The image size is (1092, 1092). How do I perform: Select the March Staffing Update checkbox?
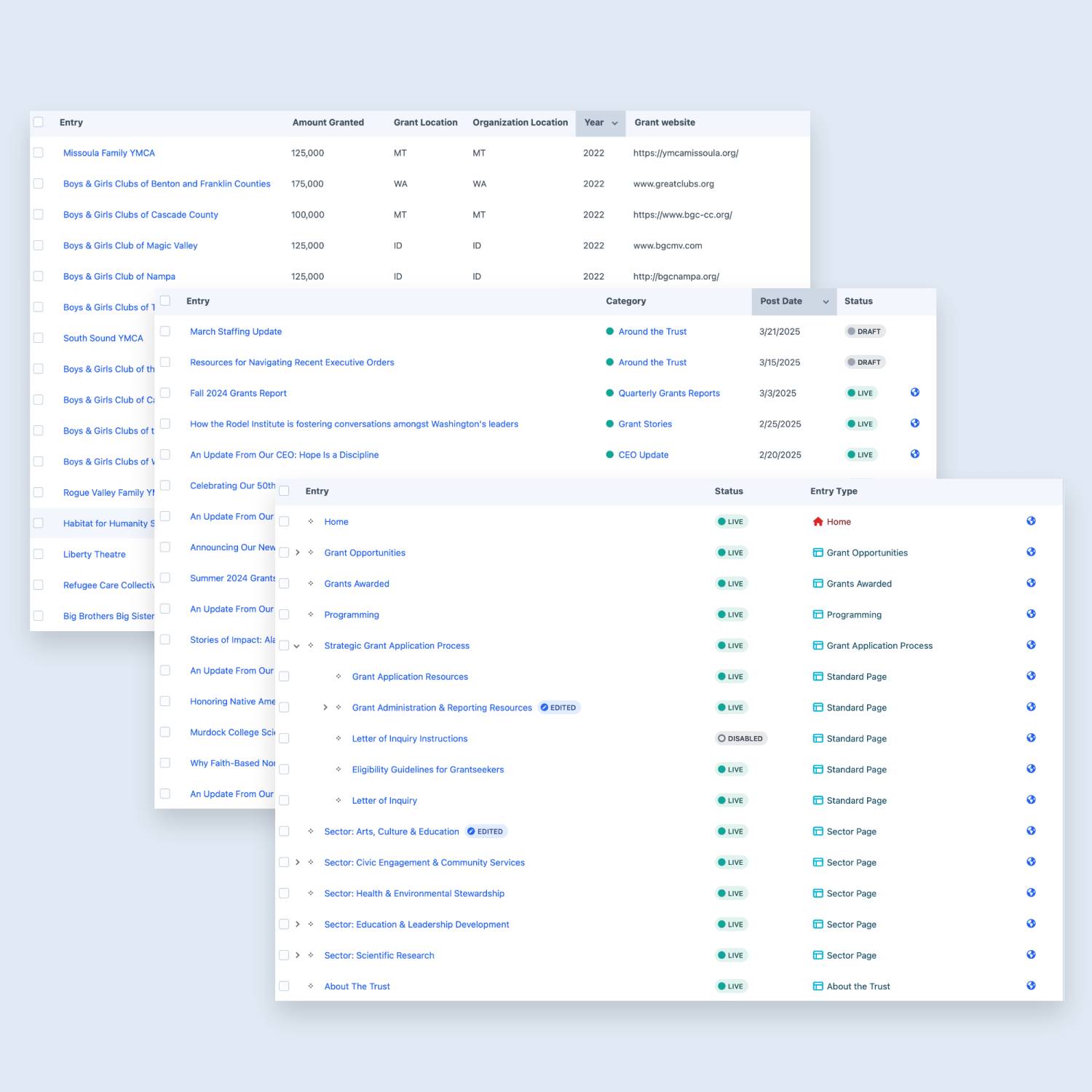[165, 331]
